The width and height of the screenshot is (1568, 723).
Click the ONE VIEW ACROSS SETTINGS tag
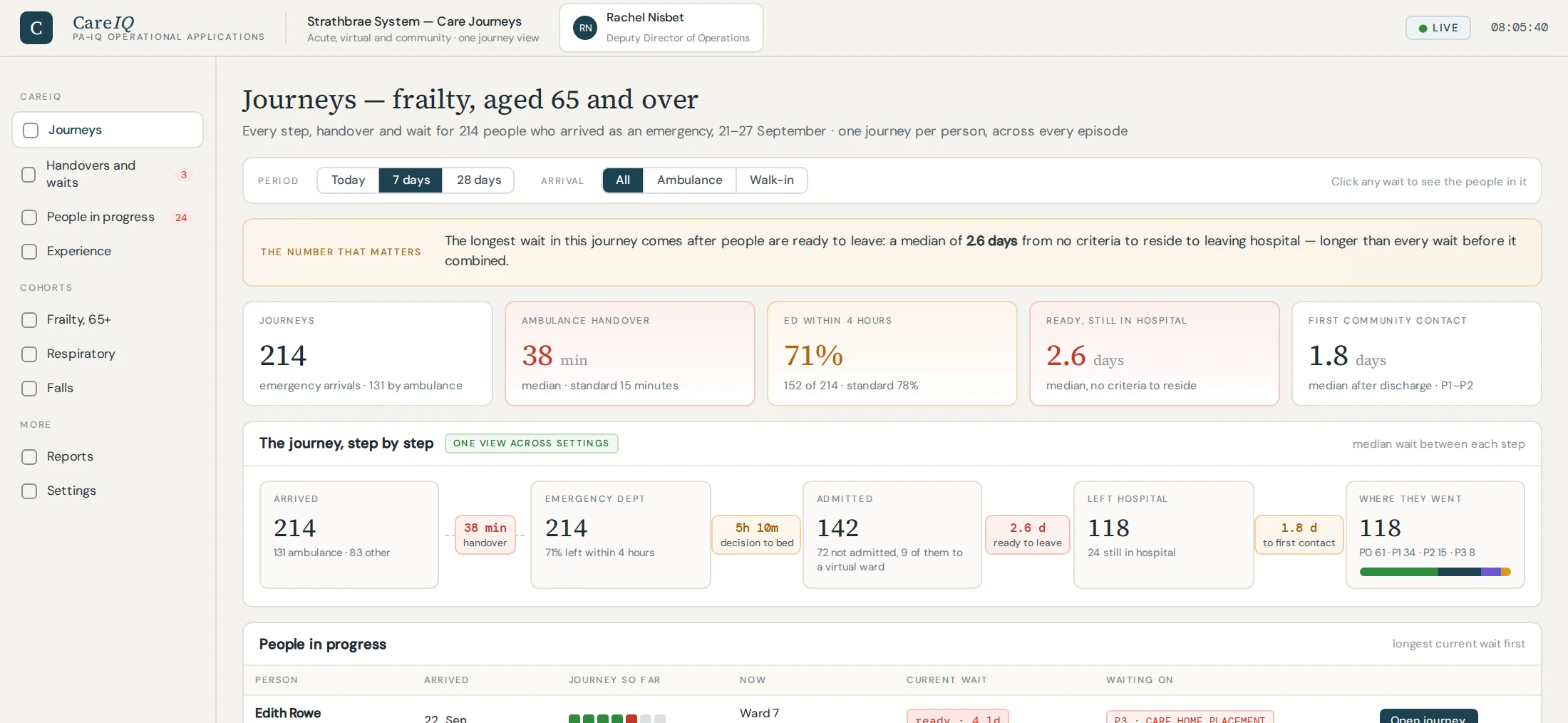[x=531, y=443]
